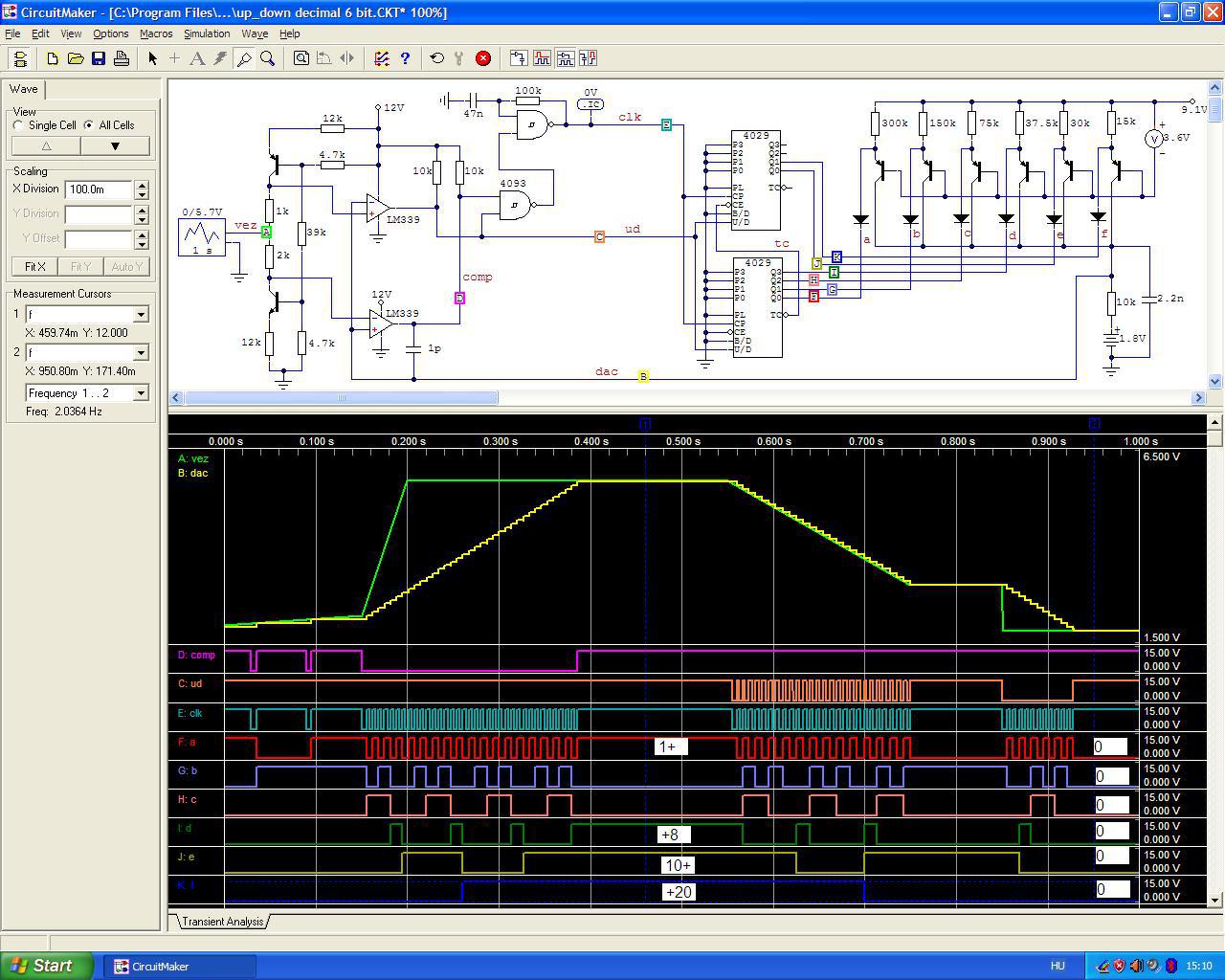Image resolution: width=1225 pixels, height=980 pixels.
Task: Open measurement cursor 2 signal dropdown
Action: pos(141,353)
